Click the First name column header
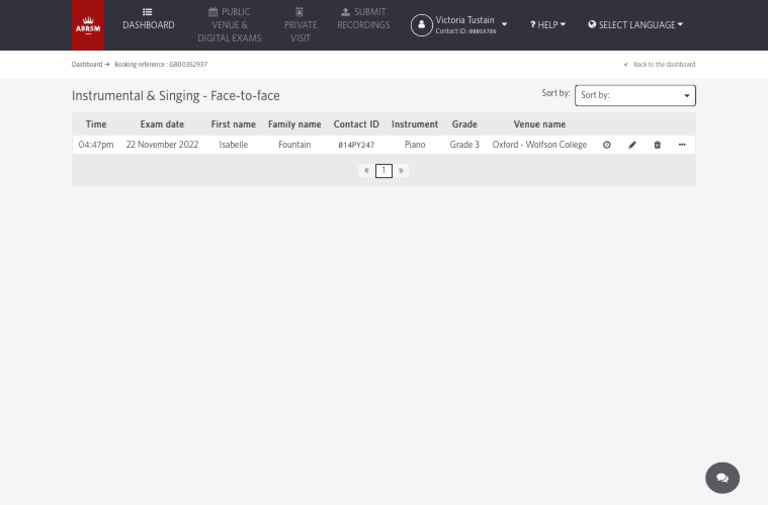Viewport: 768px width, 505px height. [x=233, y=124]
